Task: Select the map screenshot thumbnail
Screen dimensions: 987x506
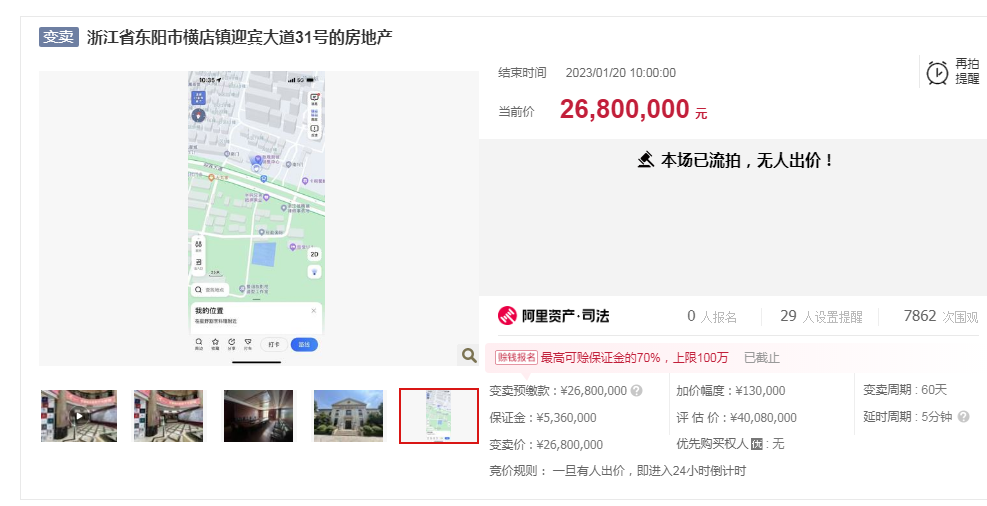Action: tap(438, 416)
